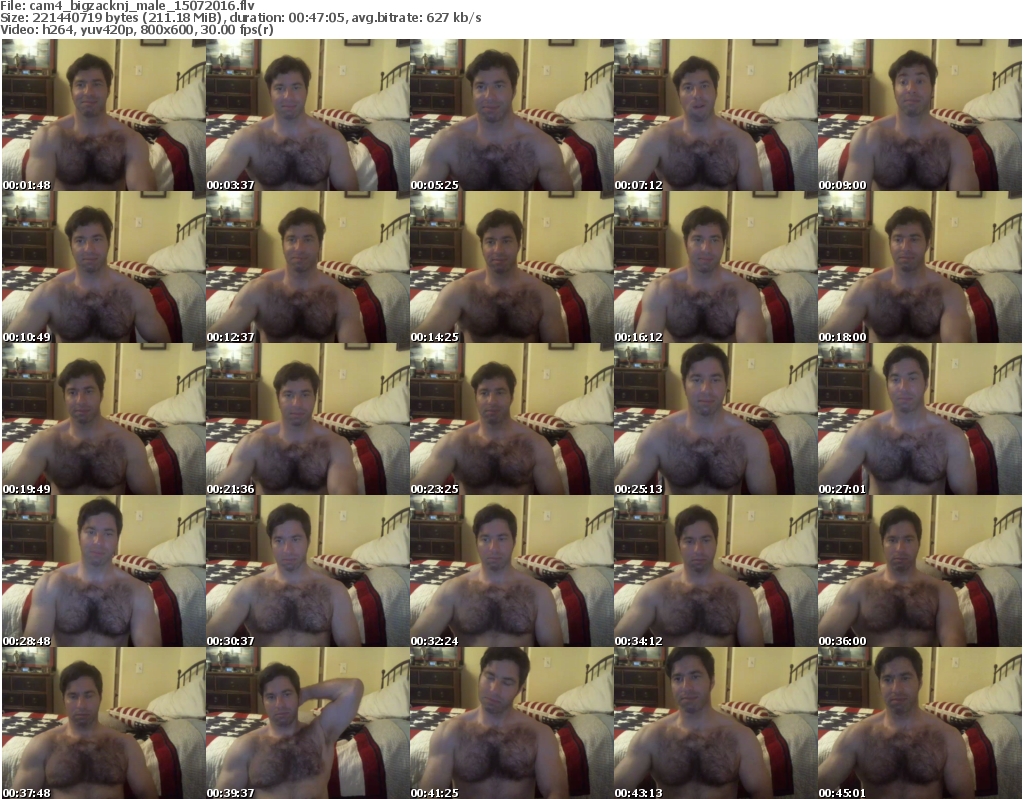The image size is (1024, 799).
Task: Click the thumbnail timestamped 00:14:25
Action: (x=511, y=267)
